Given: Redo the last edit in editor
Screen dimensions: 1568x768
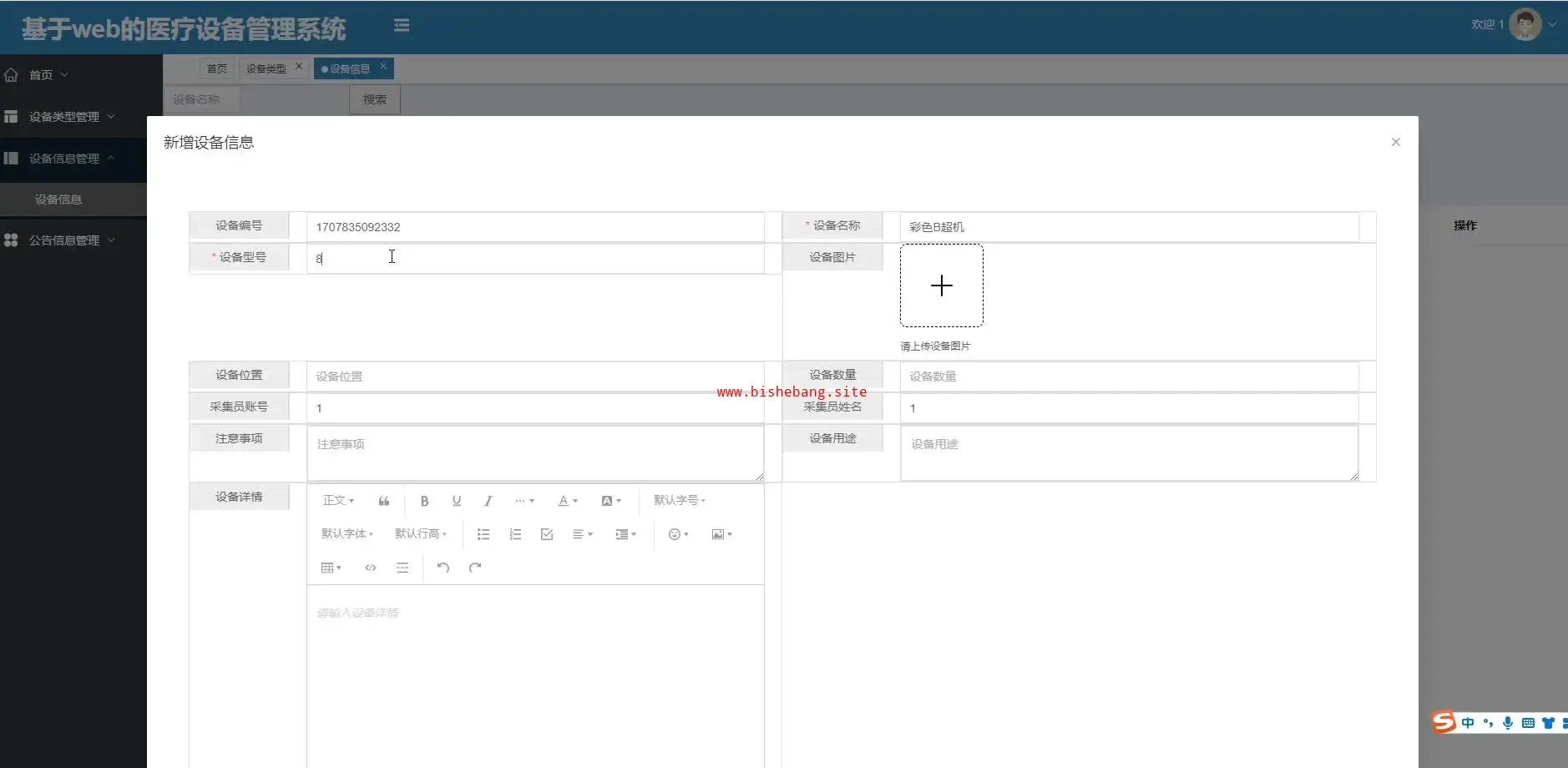Looking at the screenshot, I should [475, 568].
